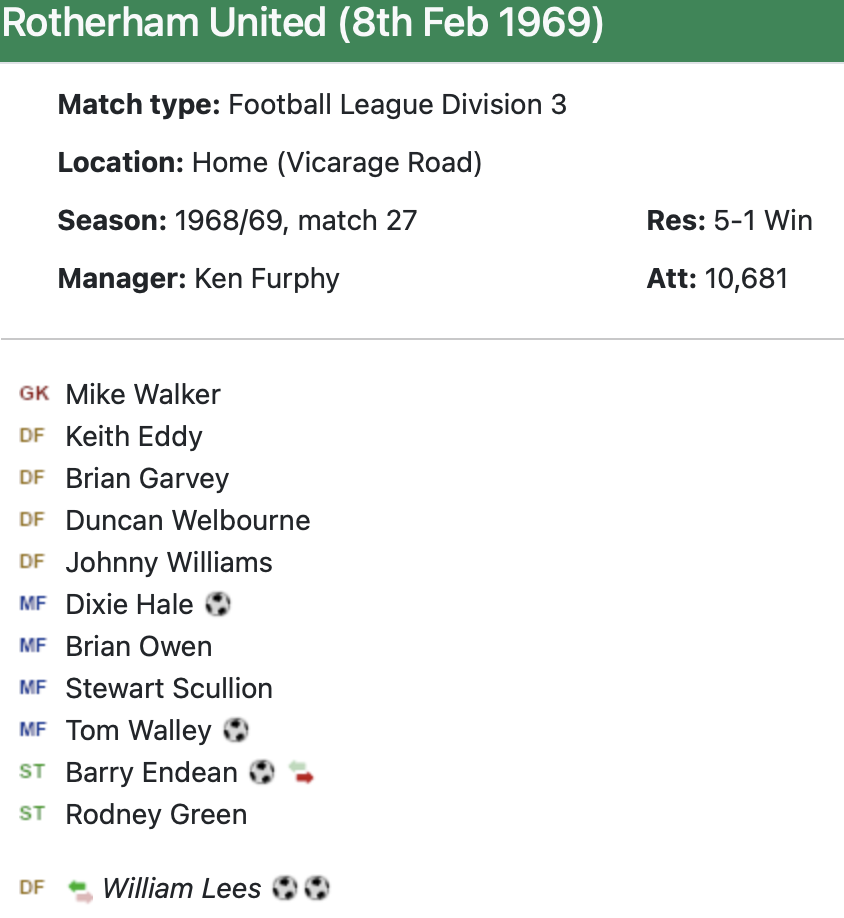Click the first goal ball beside William Lees

point(285,888)
